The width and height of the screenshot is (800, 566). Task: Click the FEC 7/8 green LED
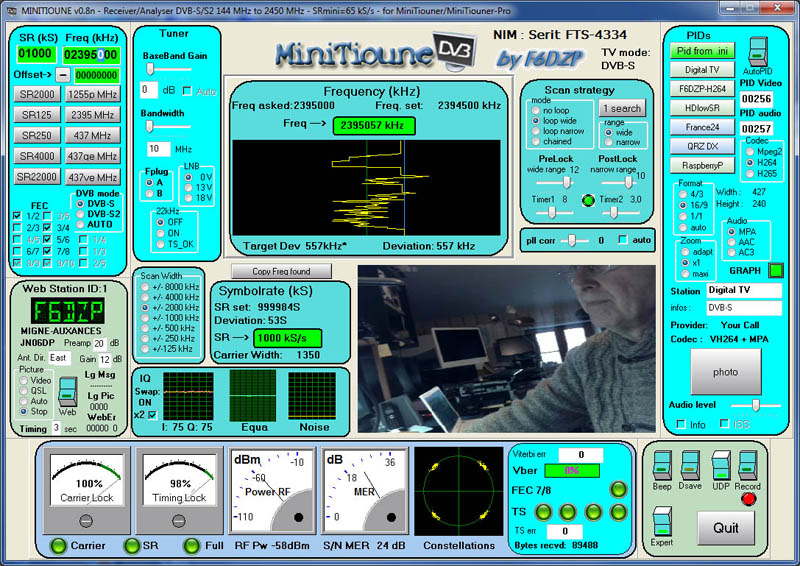click(618, 489)
